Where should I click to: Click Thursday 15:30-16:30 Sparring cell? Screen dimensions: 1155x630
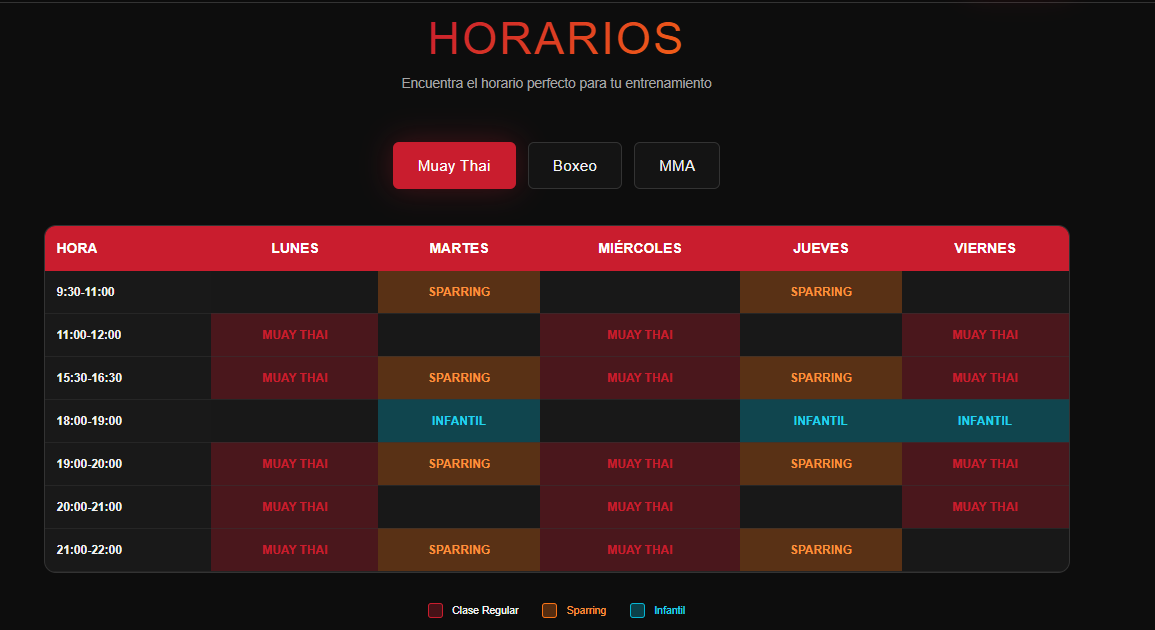click(821, 377)
